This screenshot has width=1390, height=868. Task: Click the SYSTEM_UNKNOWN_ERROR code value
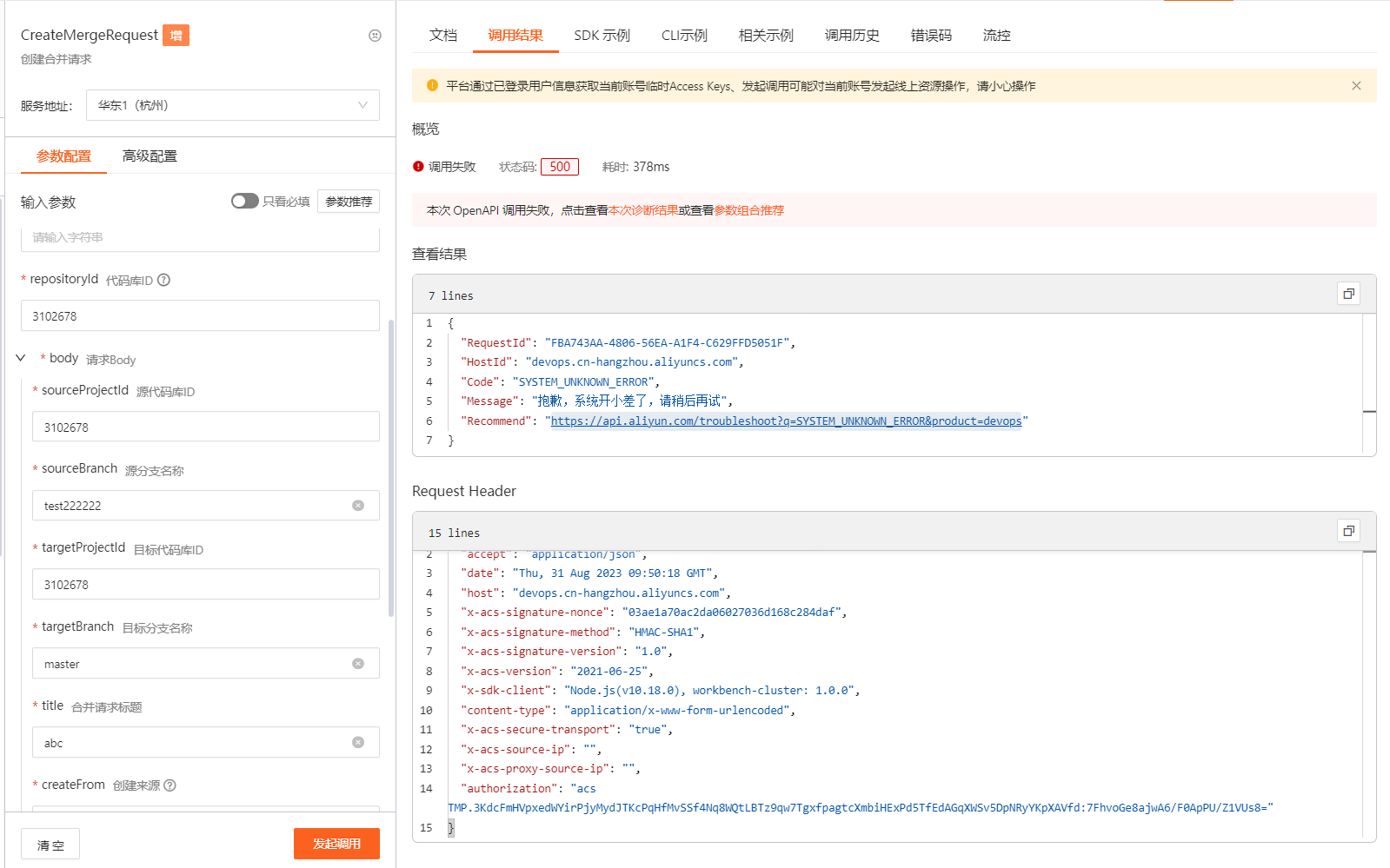coord(582,382)
